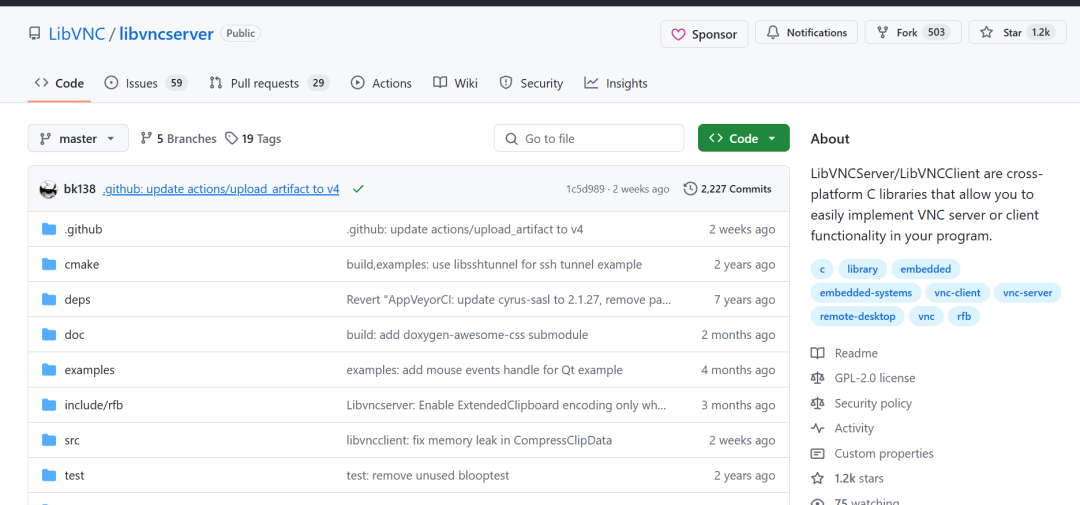
Task: Click the Activity pulse icon
Action: coord(818,428)
